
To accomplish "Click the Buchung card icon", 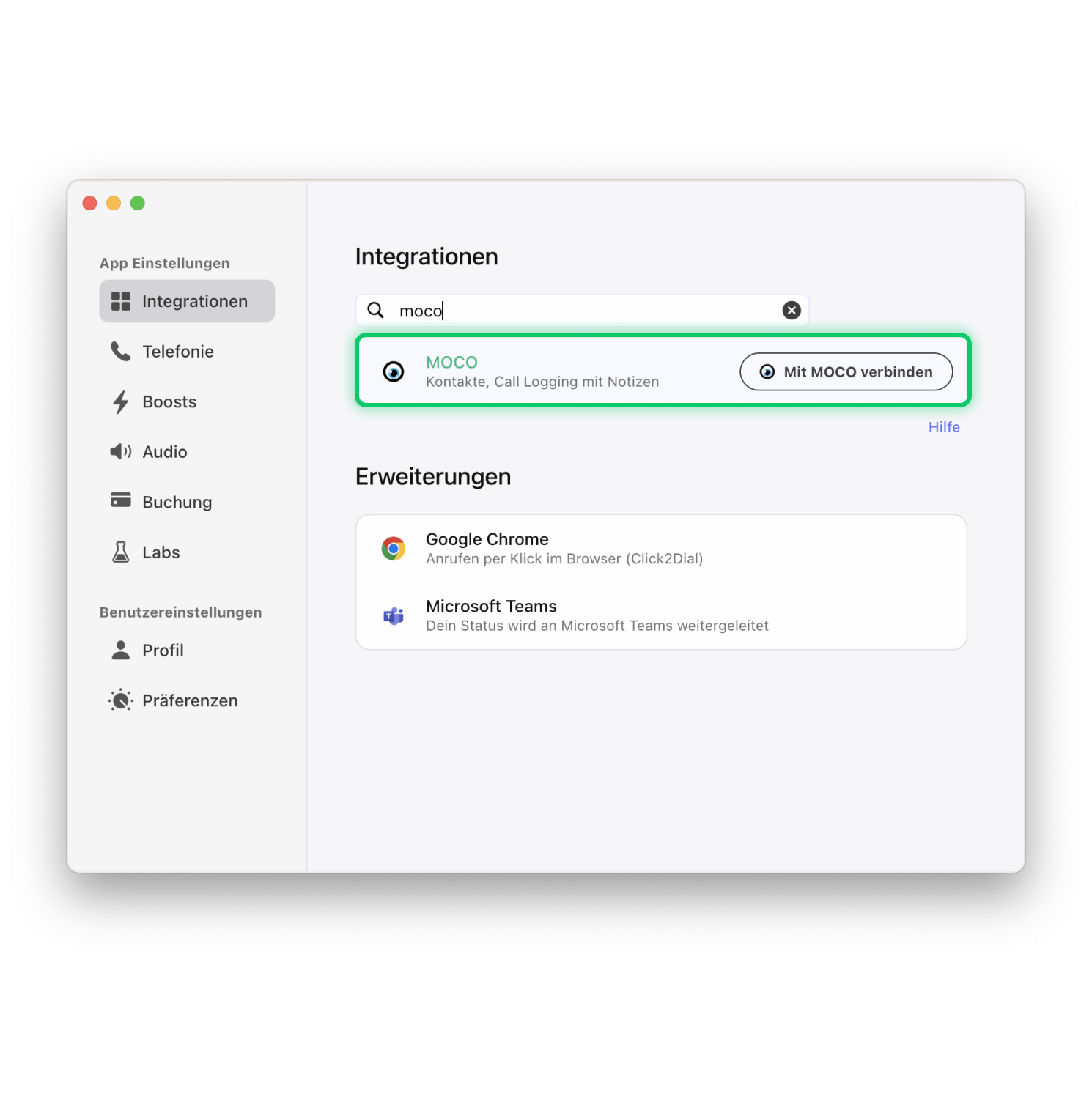I will pyautogui.click(x=121, y=500).
